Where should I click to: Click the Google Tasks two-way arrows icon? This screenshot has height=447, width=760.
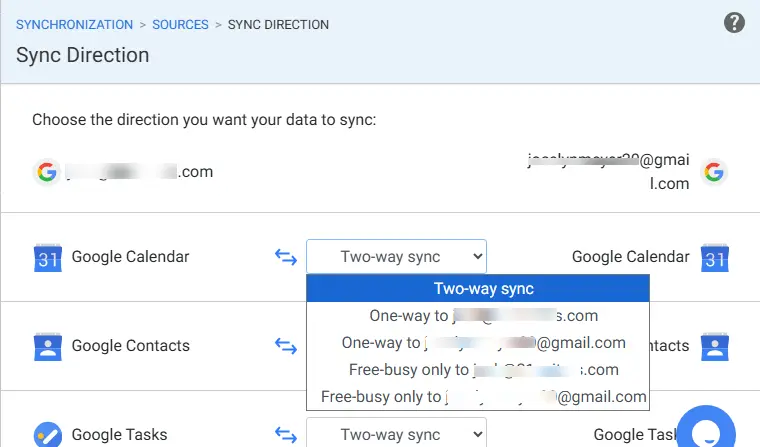tap(286, 435)
